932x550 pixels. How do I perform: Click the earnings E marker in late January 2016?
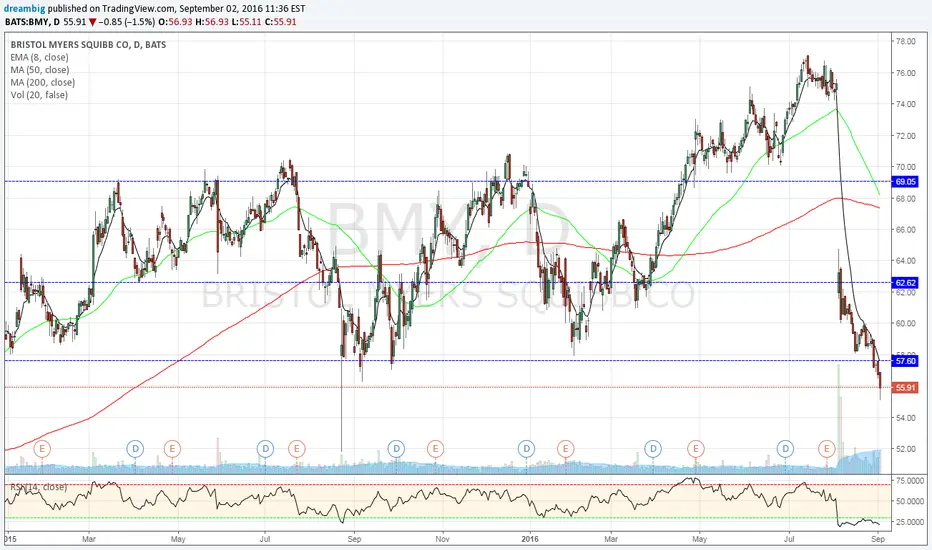[565, 448]
